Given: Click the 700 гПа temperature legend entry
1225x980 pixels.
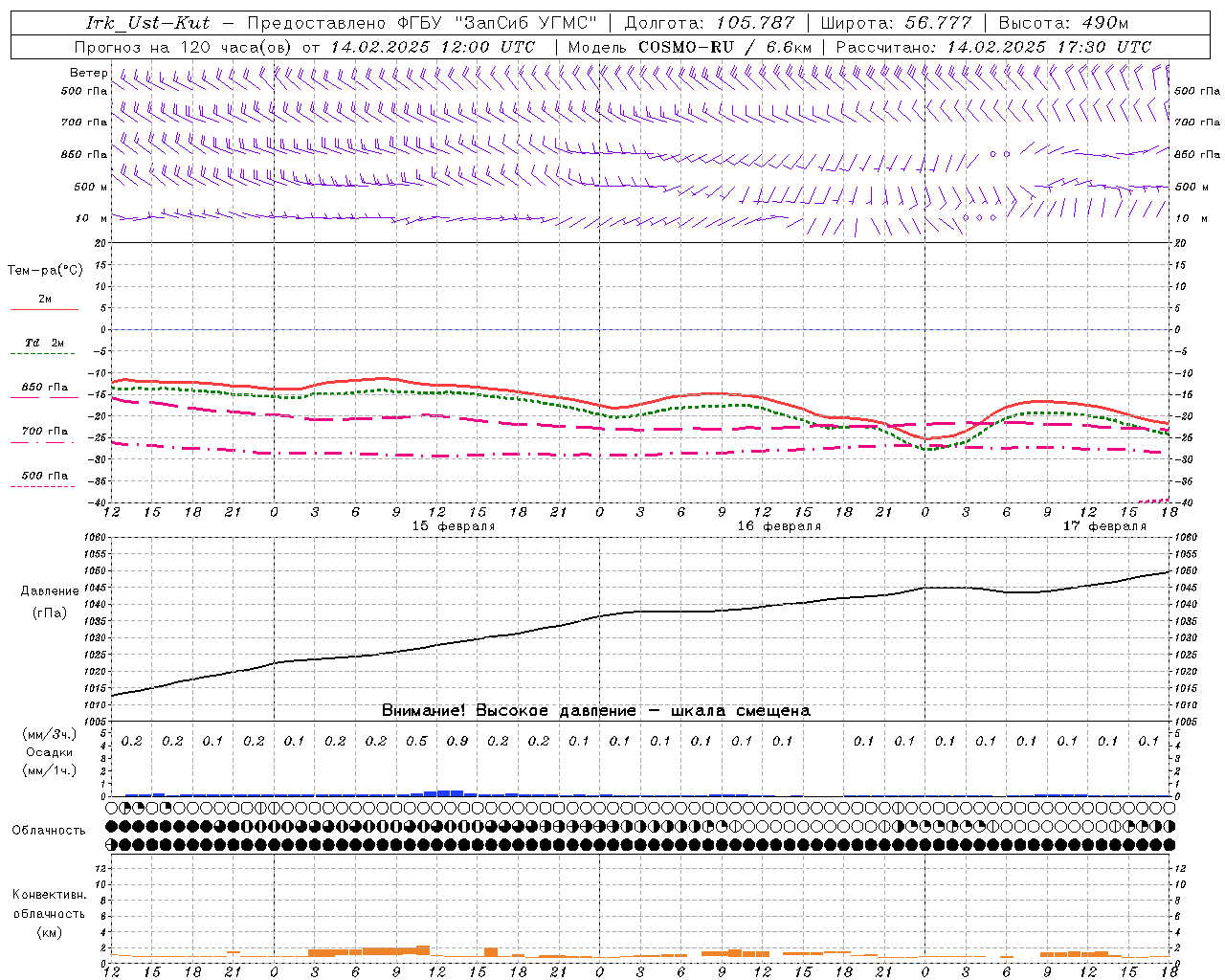Looking at the screenshot, I should pyautogui.click(x=45, y=431).
